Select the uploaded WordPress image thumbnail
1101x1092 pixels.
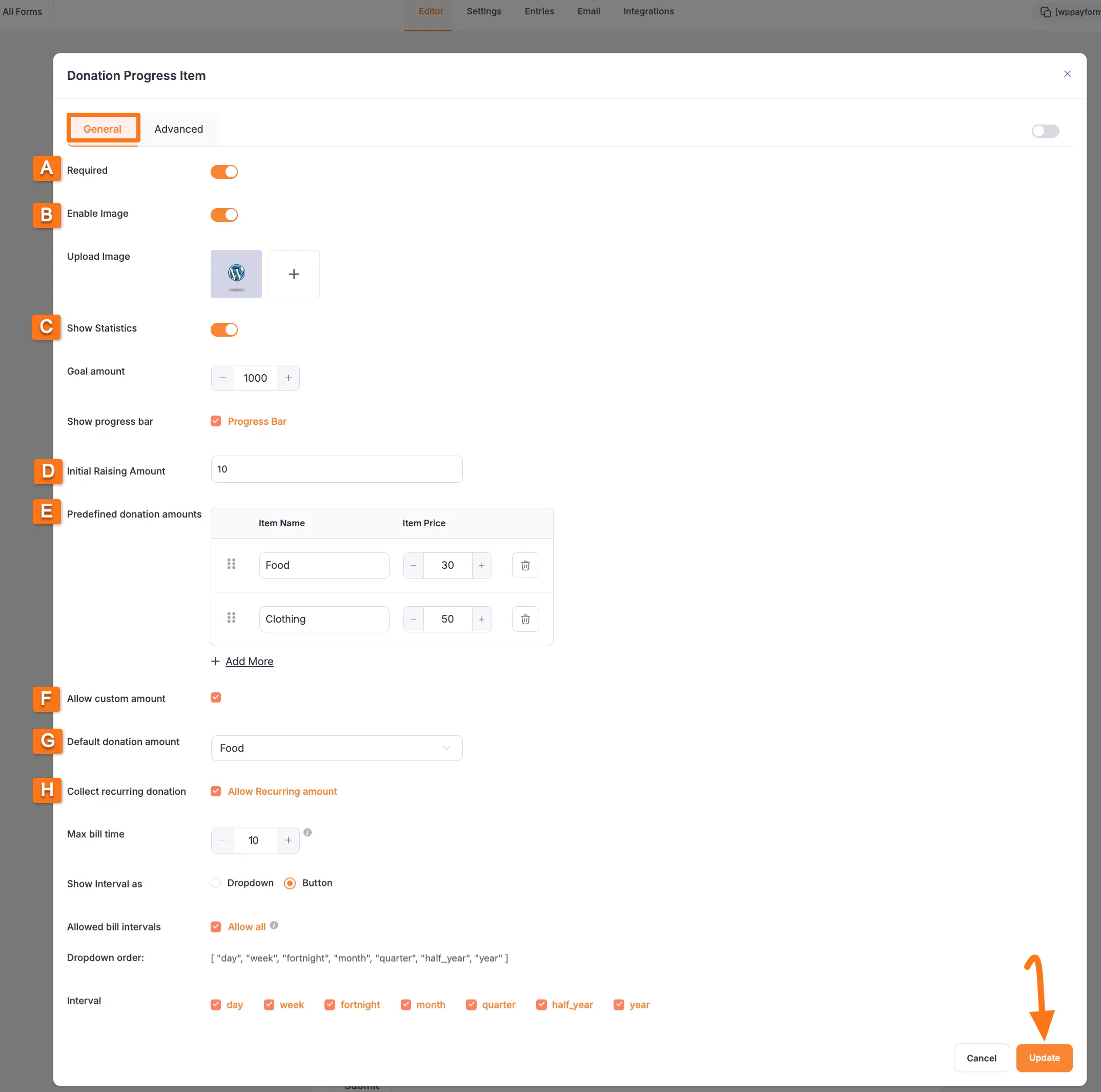(x=235, y=274)
